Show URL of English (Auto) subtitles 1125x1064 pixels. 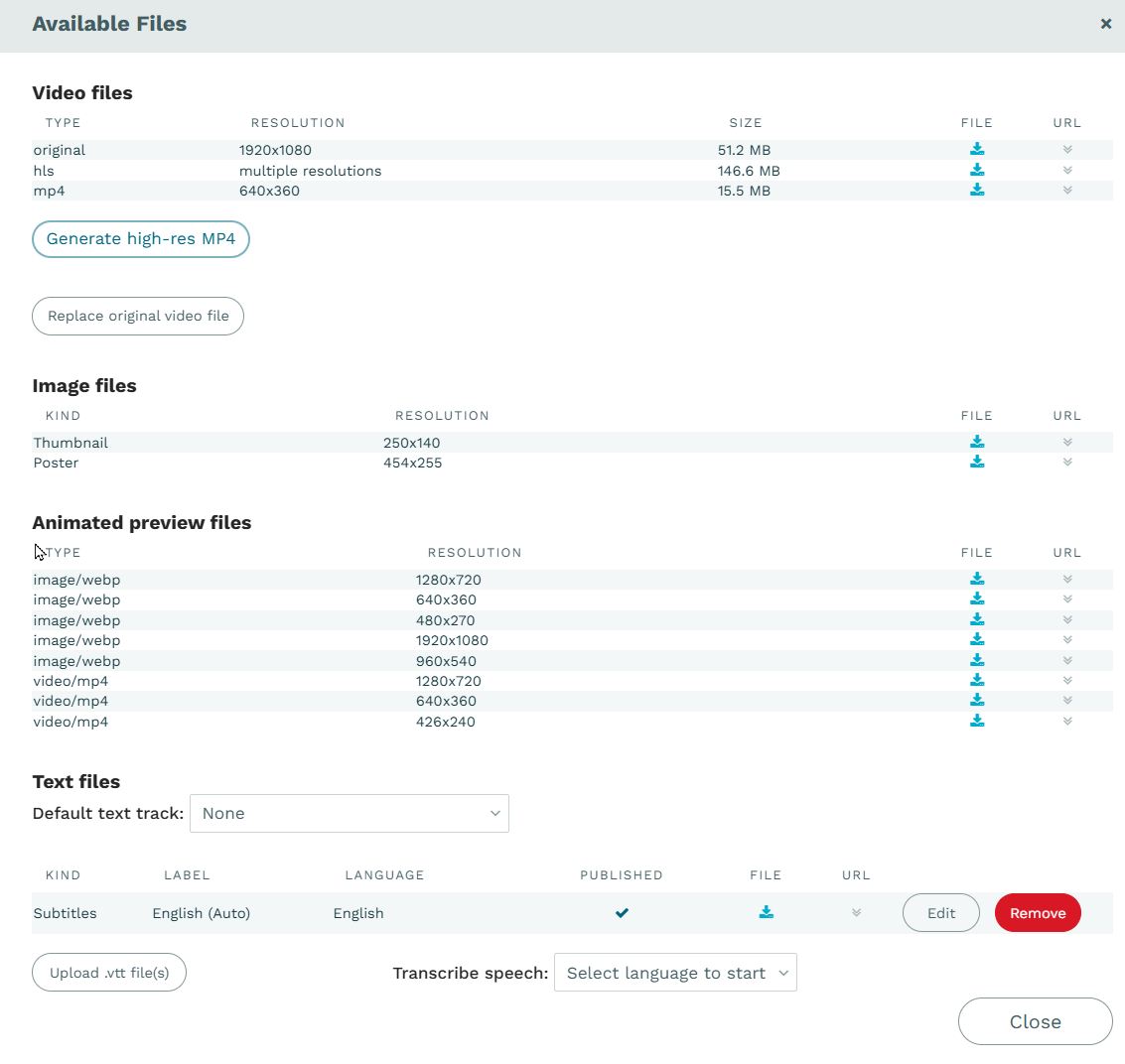[856, 913]
